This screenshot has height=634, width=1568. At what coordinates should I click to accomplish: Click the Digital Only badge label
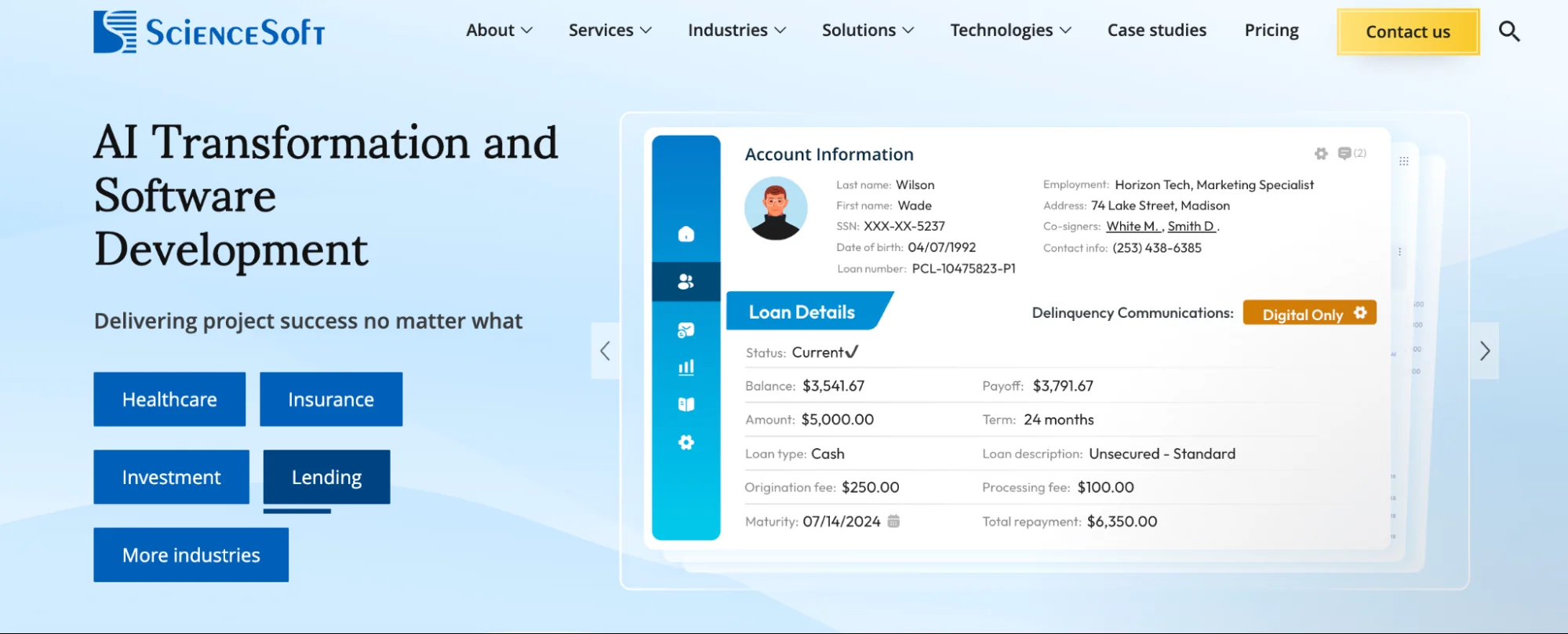click(1303, 315)
